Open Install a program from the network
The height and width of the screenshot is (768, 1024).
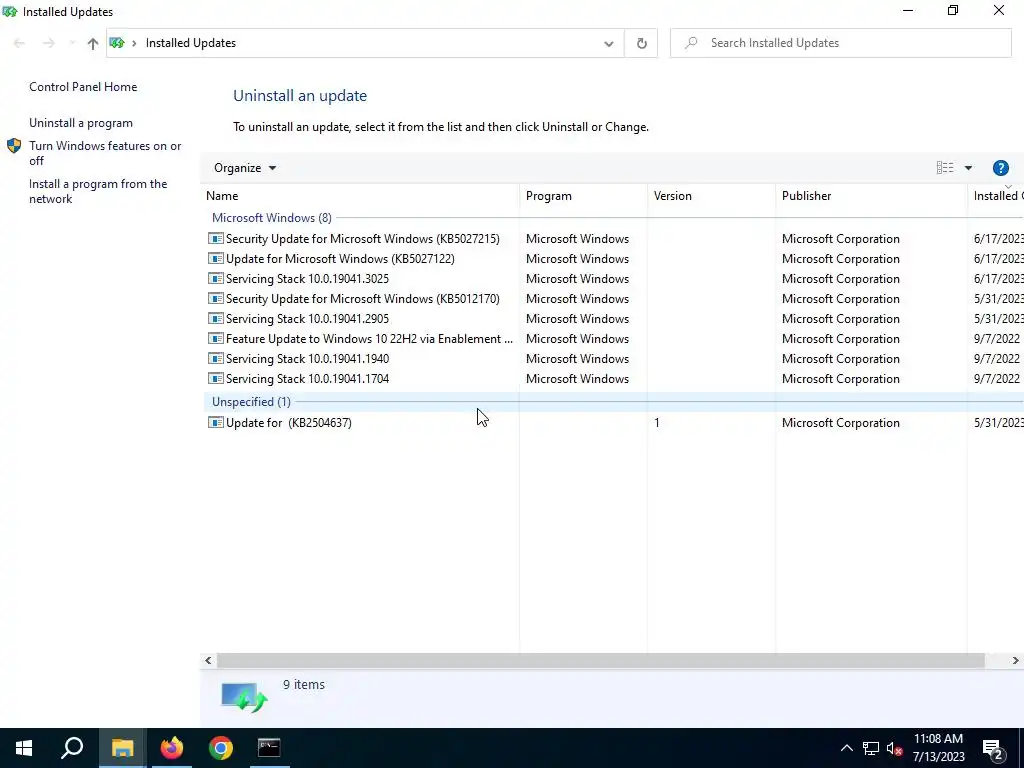tap(98, 191)
